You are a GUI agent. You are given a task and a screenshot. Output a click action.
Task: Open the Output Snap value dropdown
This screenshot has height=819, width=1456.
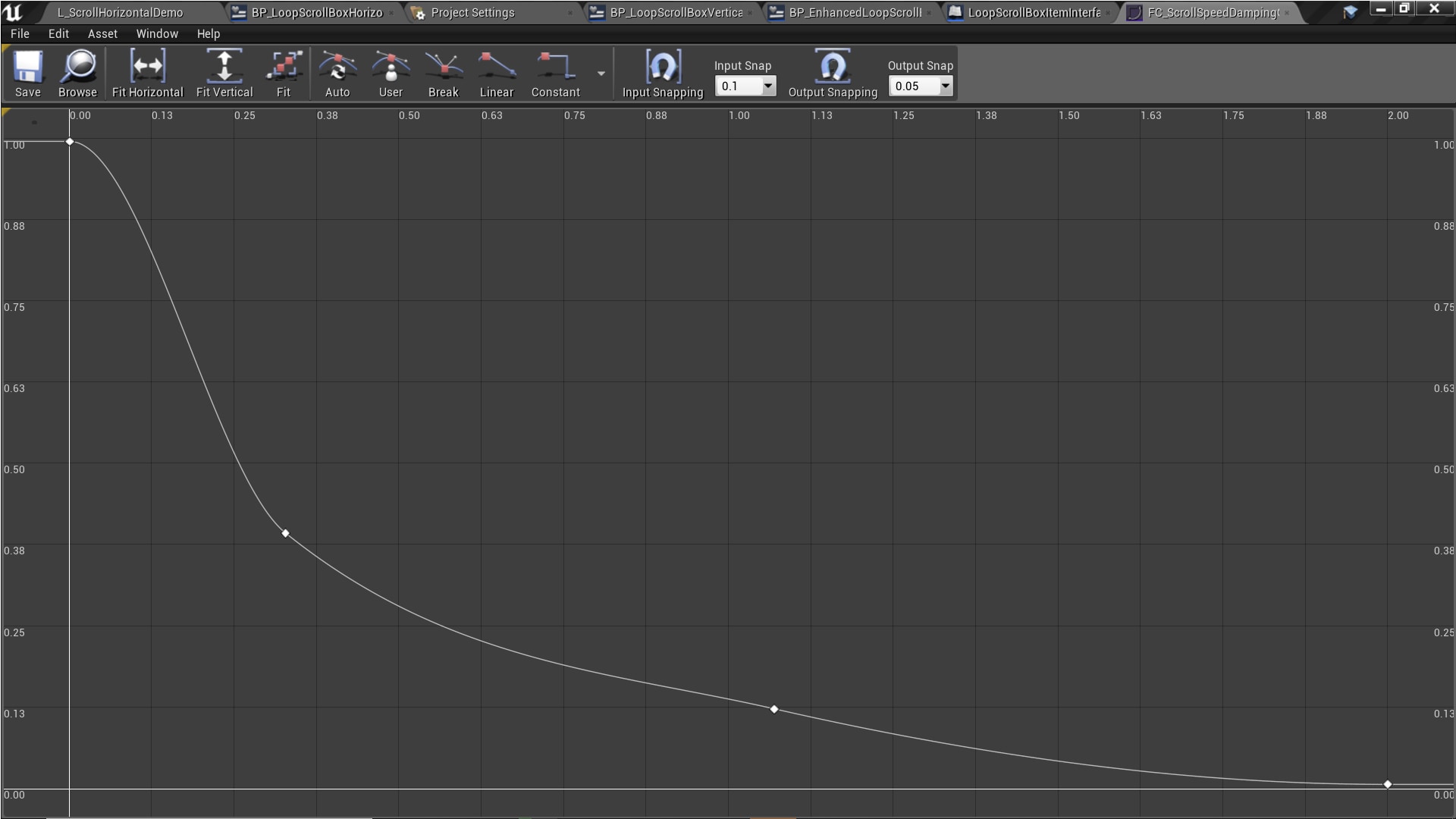point(945,86)
